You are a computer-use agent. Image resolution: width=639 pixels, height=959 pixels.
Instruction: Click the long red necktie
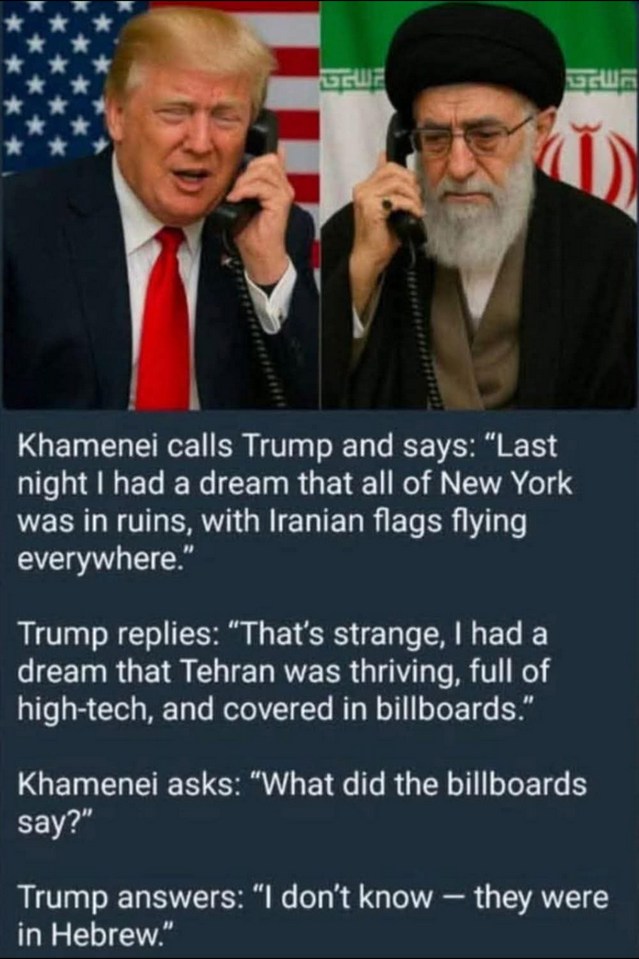tap(161, 318)
